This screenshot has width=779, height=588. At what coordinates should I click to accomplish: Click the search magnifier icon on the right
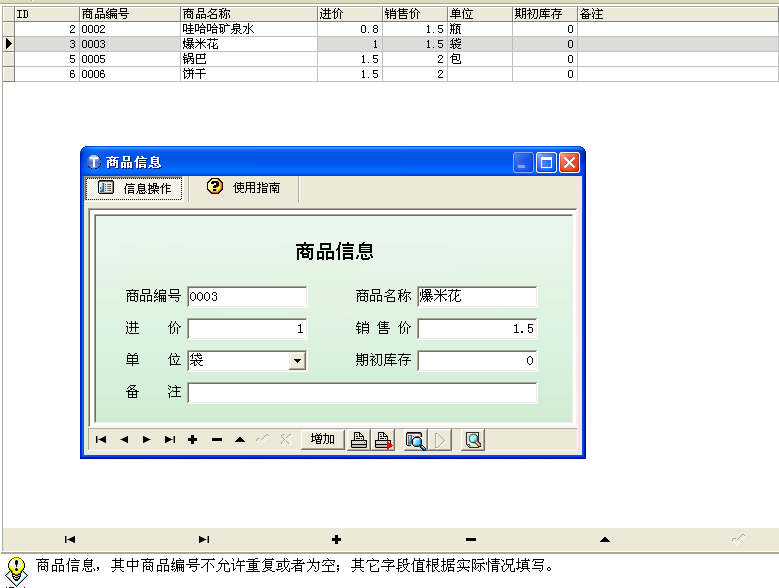tap(473, 440)
